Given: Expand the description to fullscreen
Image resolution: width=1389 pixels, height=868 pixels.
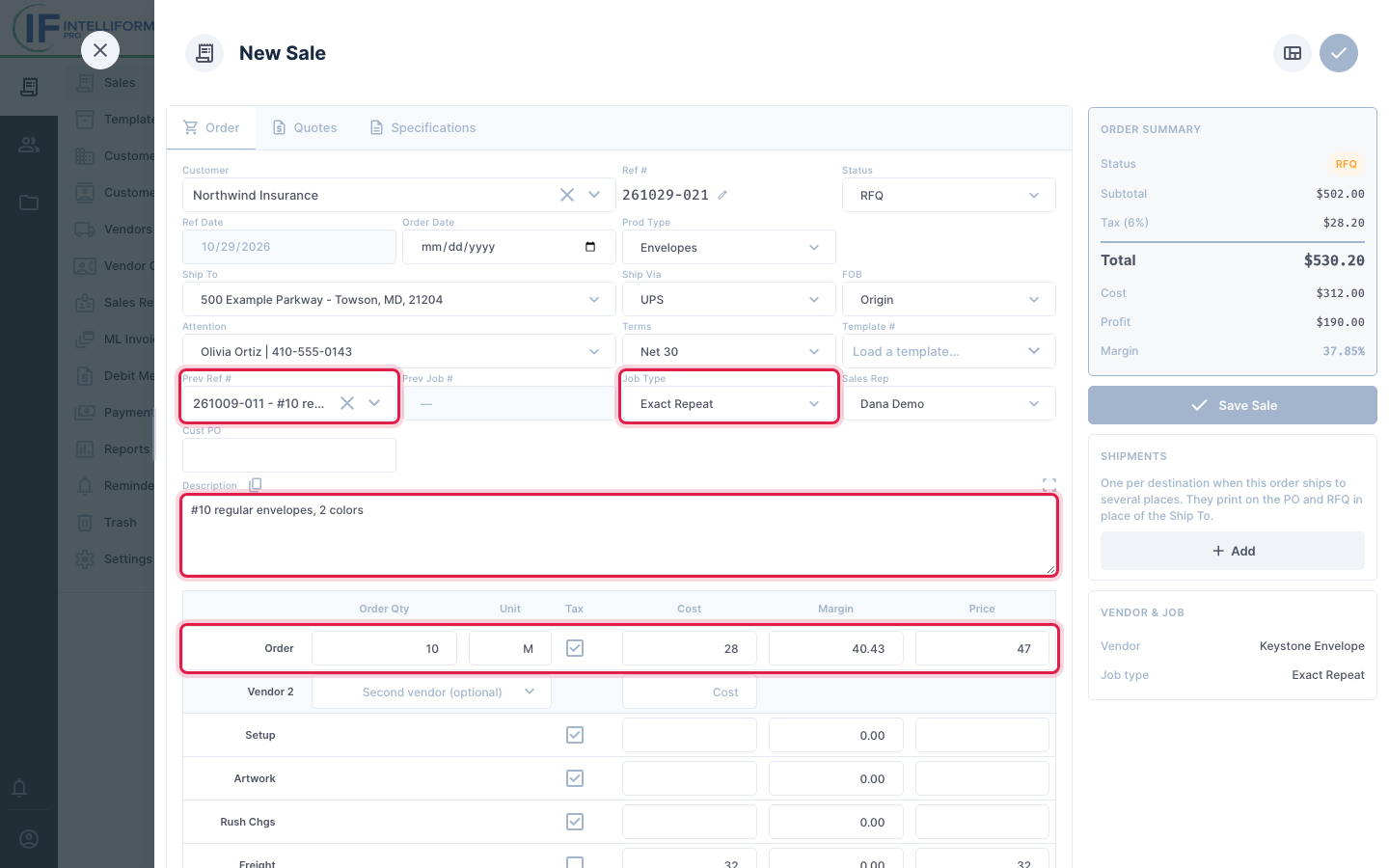Looking at the screenshot, I should pyautogui.click(x=1049, y=485).
